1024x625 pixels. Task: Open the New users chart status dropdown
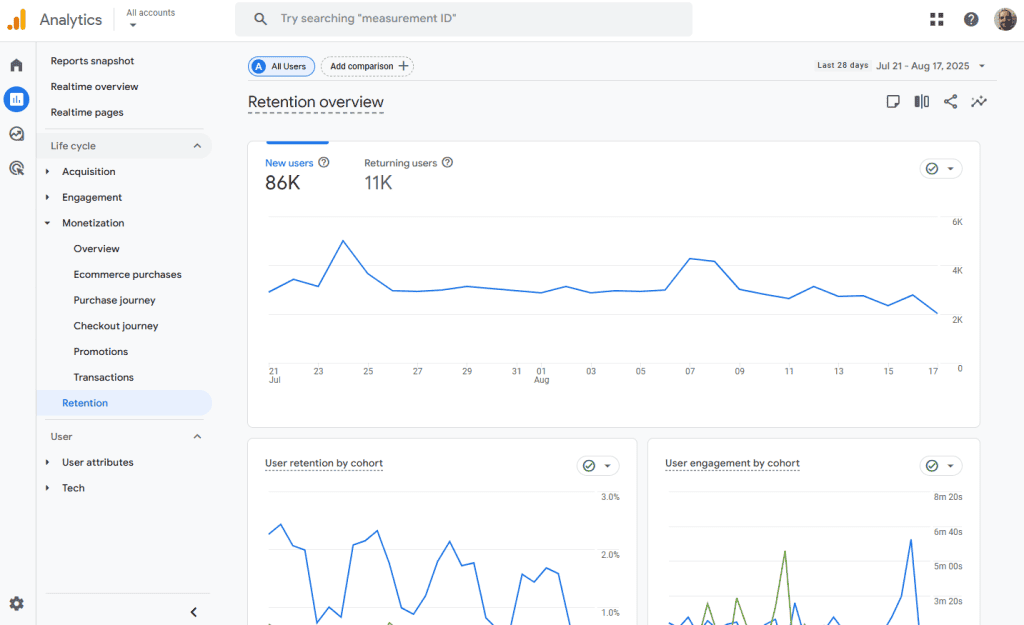(941, 169)
